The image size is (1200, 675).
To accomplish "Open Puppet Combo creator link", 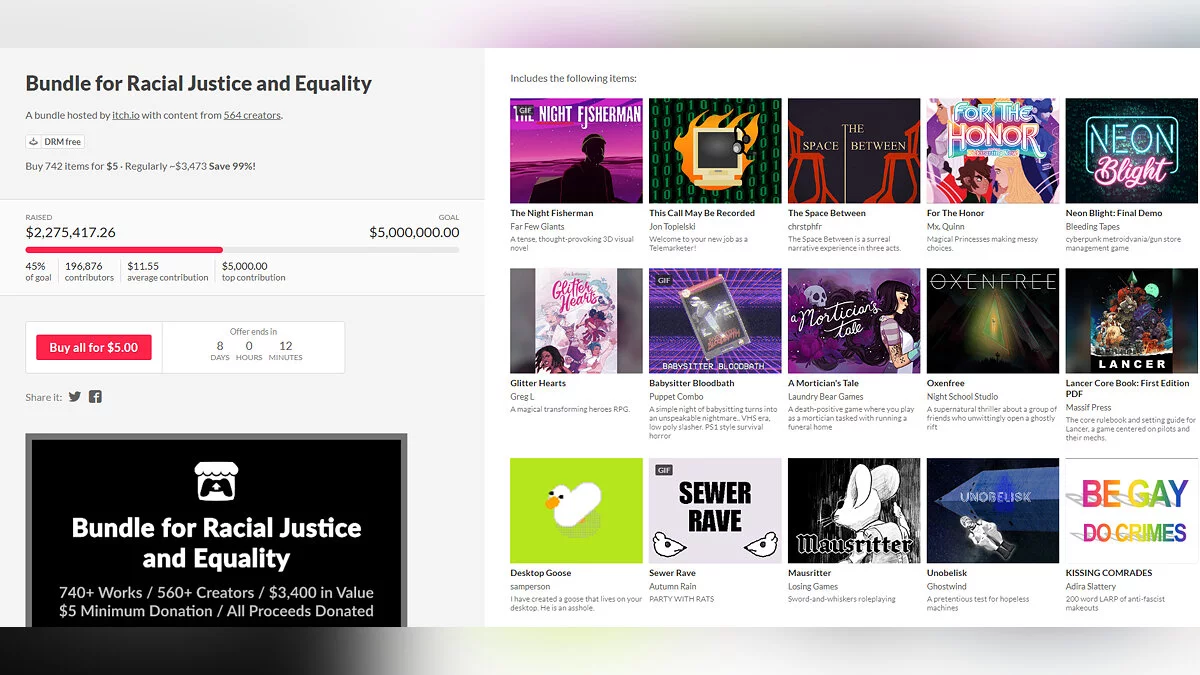I will tap(677, 397).
